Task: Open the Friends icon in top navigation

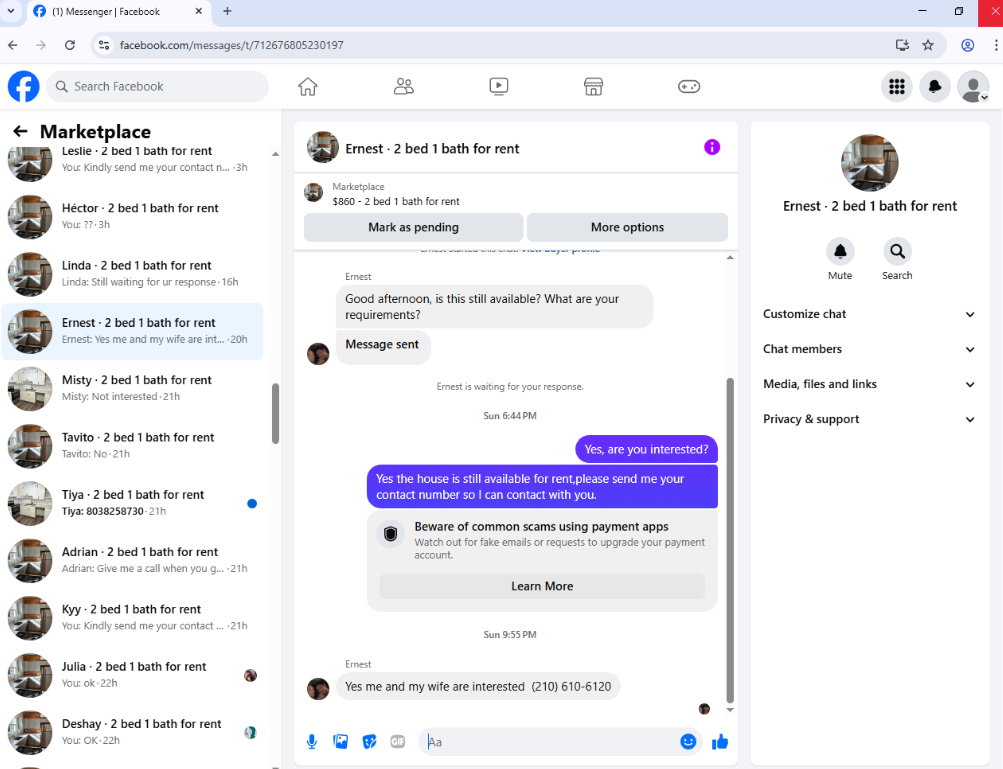Action: pyautogui.click(x=403, y=86)
